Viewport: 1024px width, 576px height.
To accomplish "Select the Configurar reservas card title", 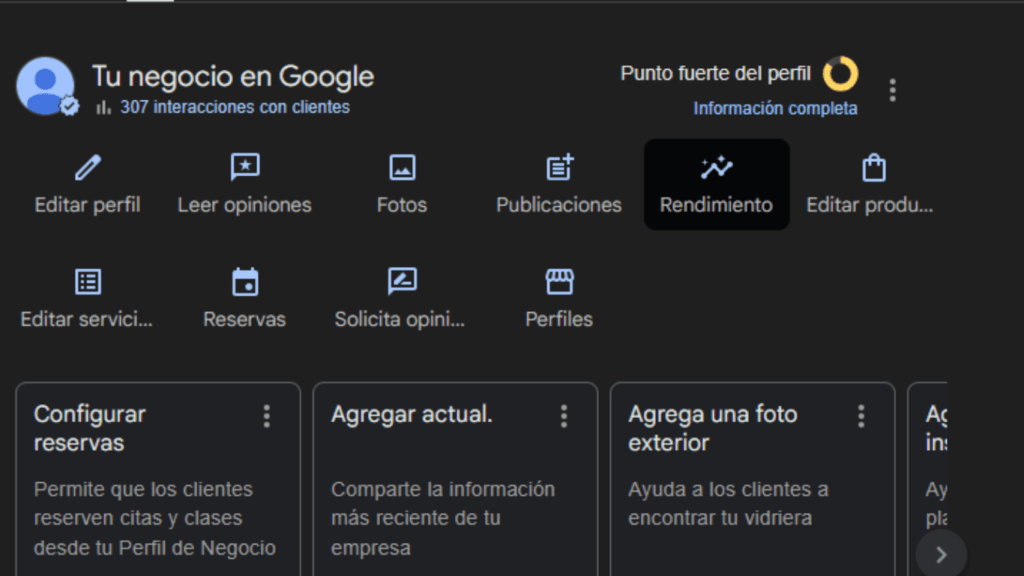I will pyautogui.click(x=89, y=428).
